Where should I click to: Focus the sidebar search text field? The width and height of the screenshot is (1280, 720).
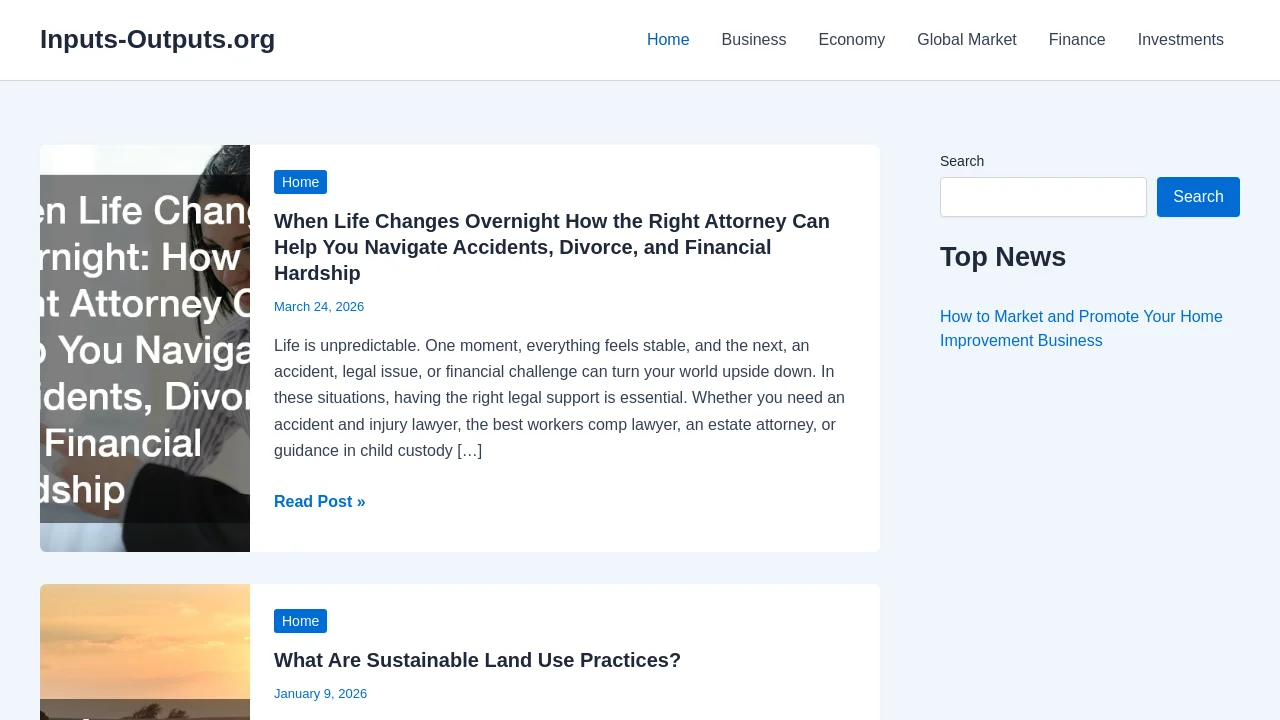(x=1043, y=197)
